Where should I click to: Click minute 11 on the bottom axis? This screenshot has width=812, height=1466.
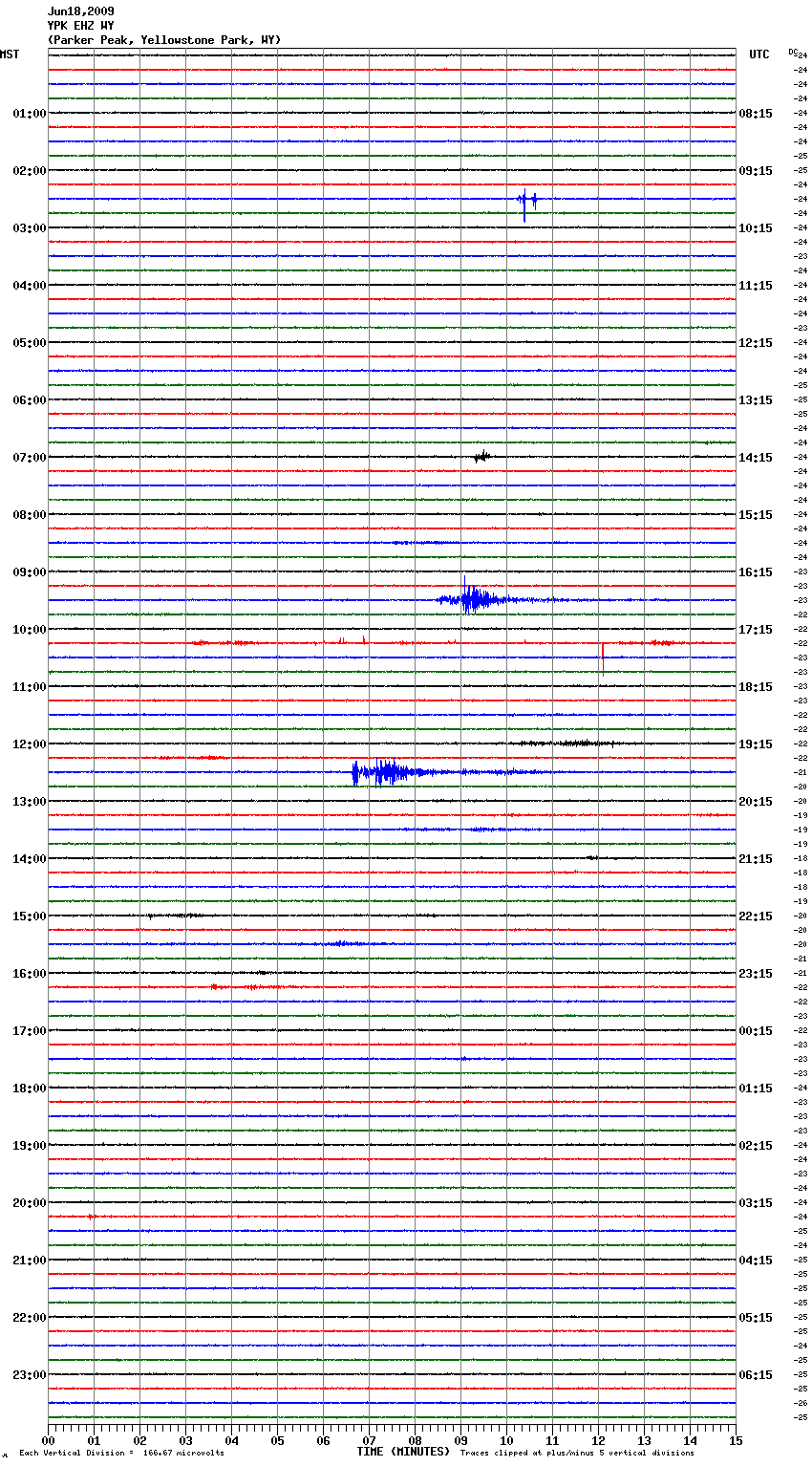552,1441
